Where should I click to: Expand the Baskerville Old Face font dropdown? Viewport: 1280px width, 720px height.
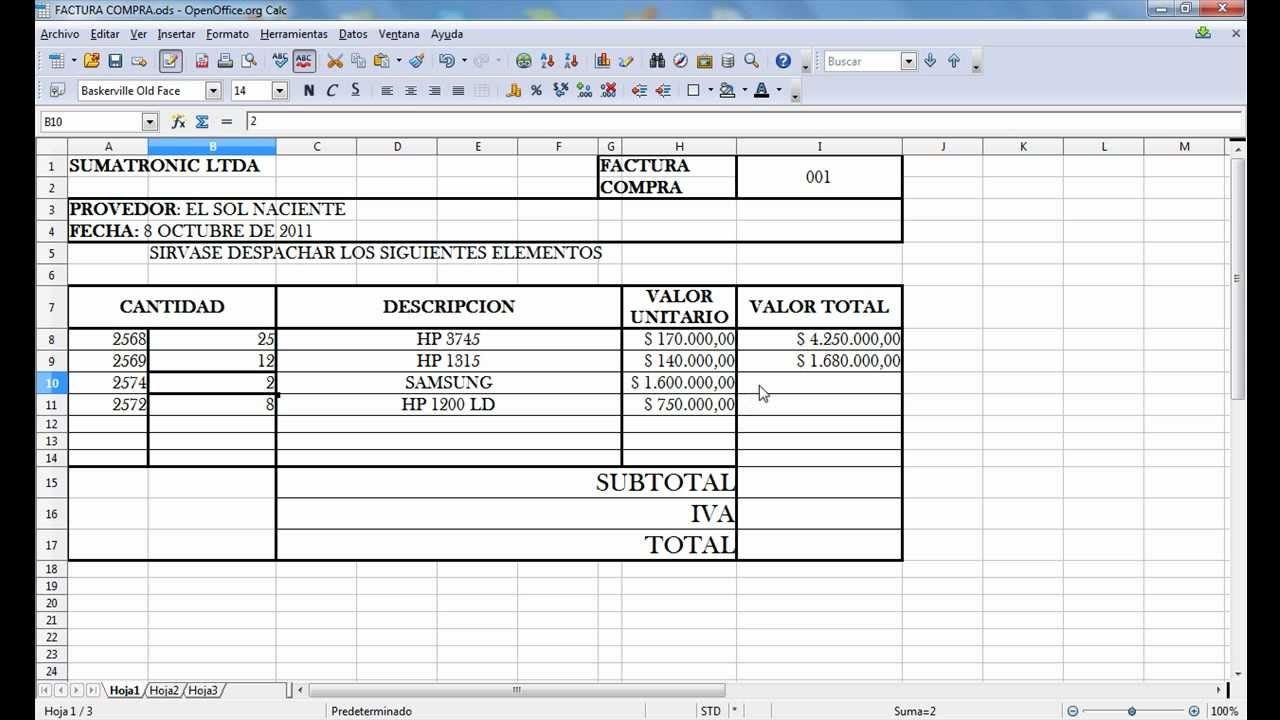coord(213,90)
